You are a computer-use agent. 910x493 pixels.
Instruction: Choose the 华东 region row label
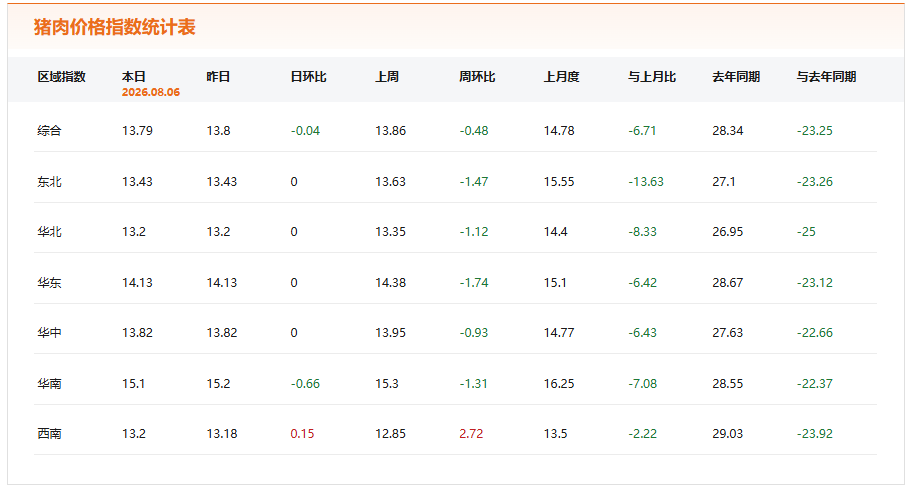point(49,283)
